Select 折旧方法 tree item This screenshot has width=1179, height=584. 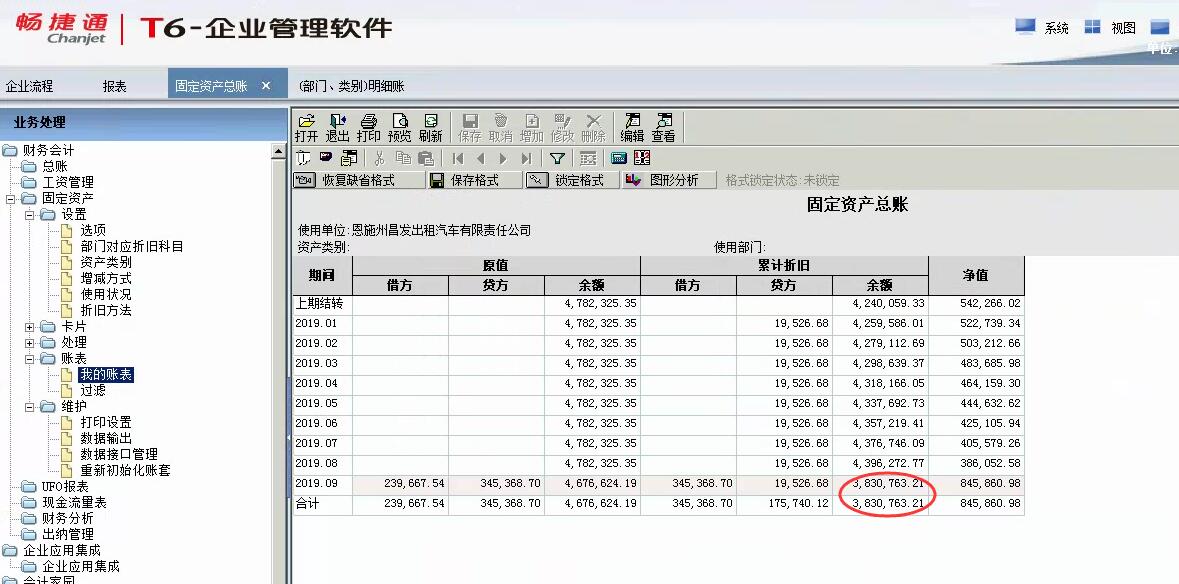click(x=106, y=310)
